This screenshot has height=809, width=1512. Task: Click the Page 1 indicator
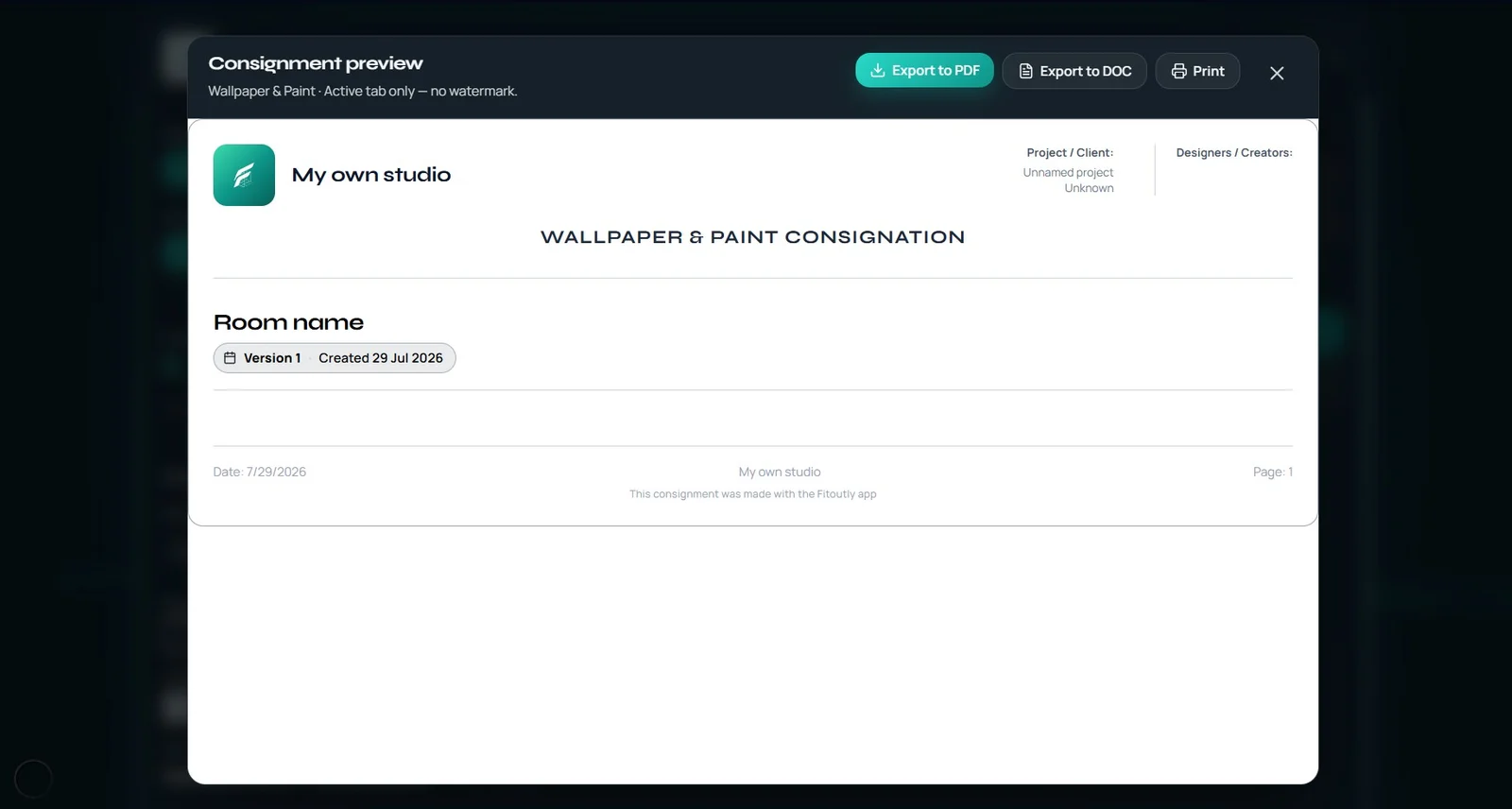[1273, 472]
